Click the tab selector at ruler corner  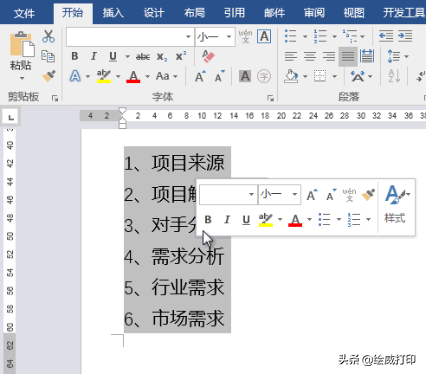click(x=11, y=117)
